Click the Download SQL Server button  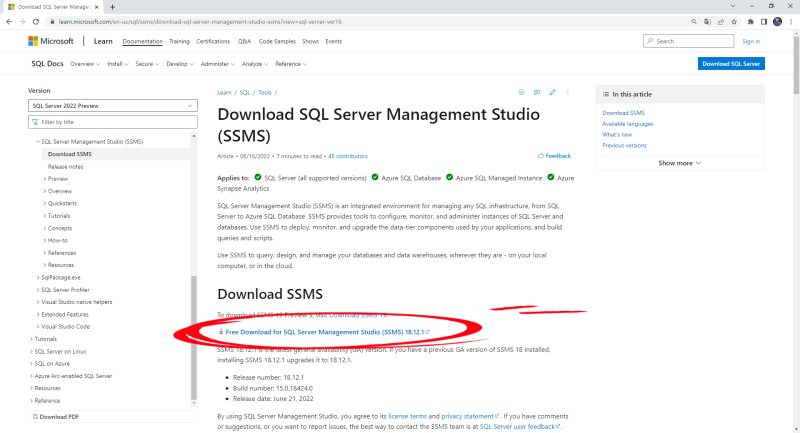point(731,64)
